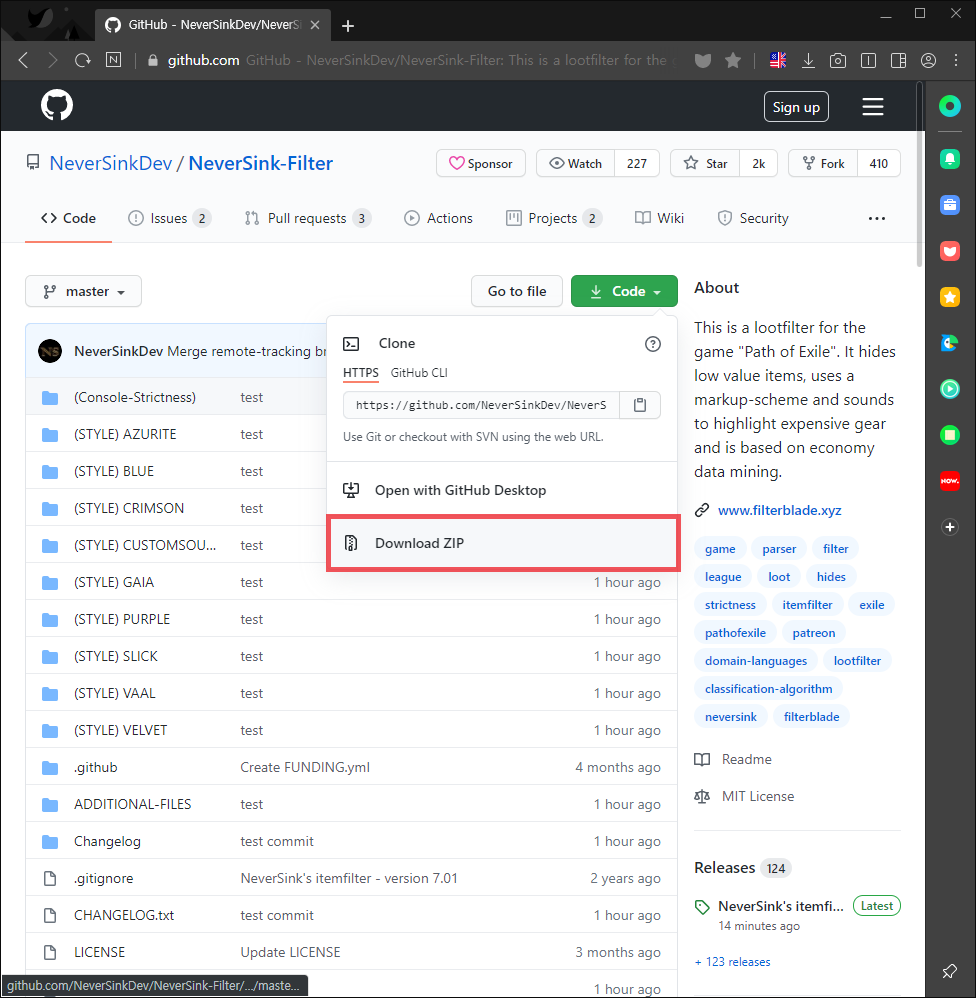Image resolution: width=976 pixels, height=998 pixels.
Task: Choose Download ZIP
Action: (503, 543)
